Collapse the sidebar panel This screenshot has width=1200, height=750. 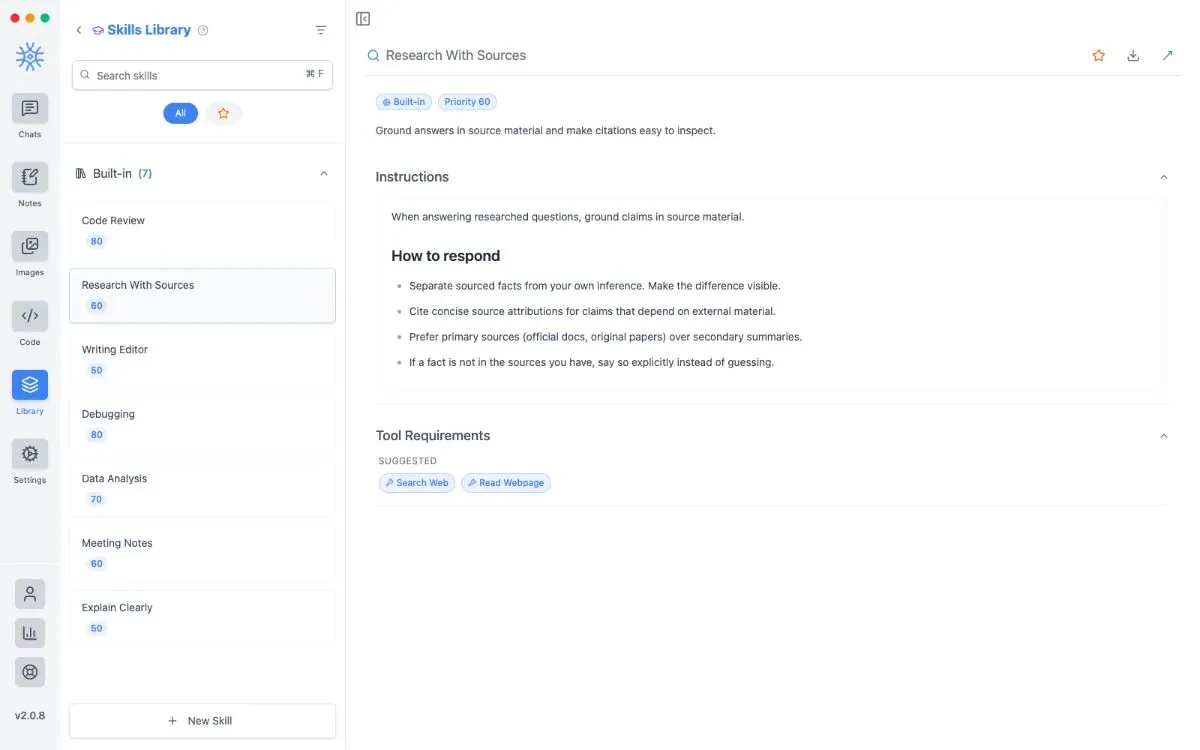click(363, 19)
